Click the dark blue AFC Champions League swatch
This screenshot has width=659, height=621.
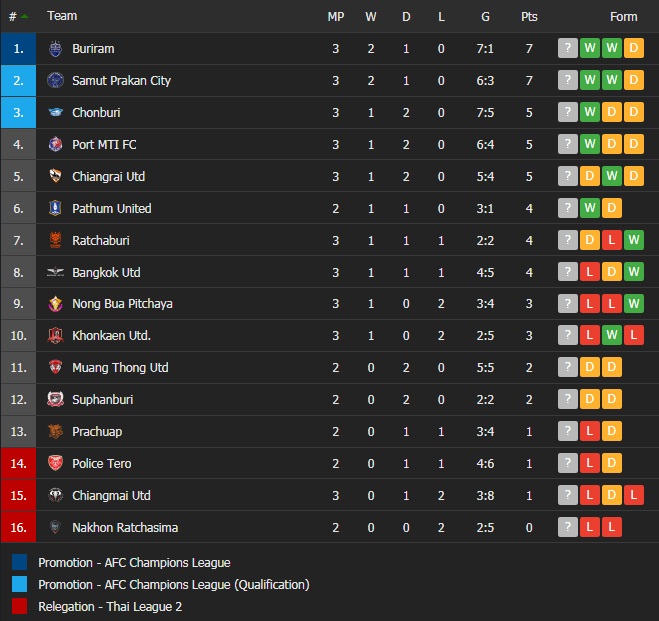point(20,563)
